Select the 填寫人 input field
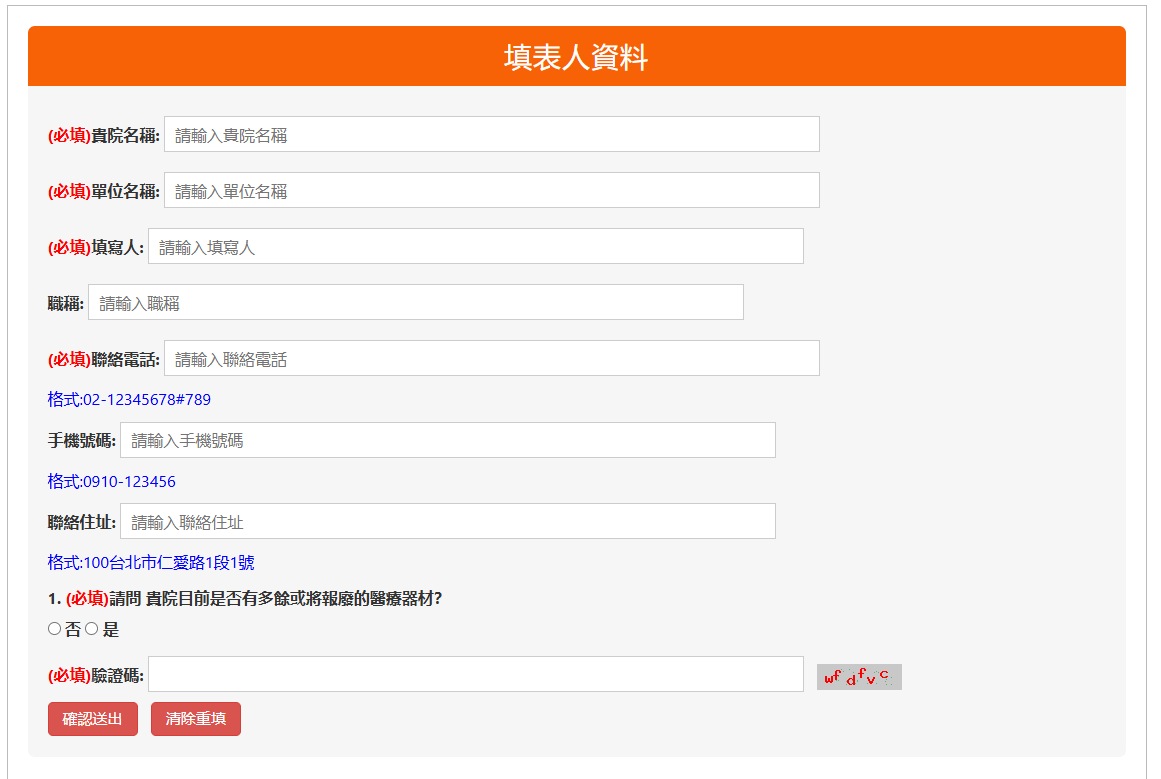 pos(475,247)
